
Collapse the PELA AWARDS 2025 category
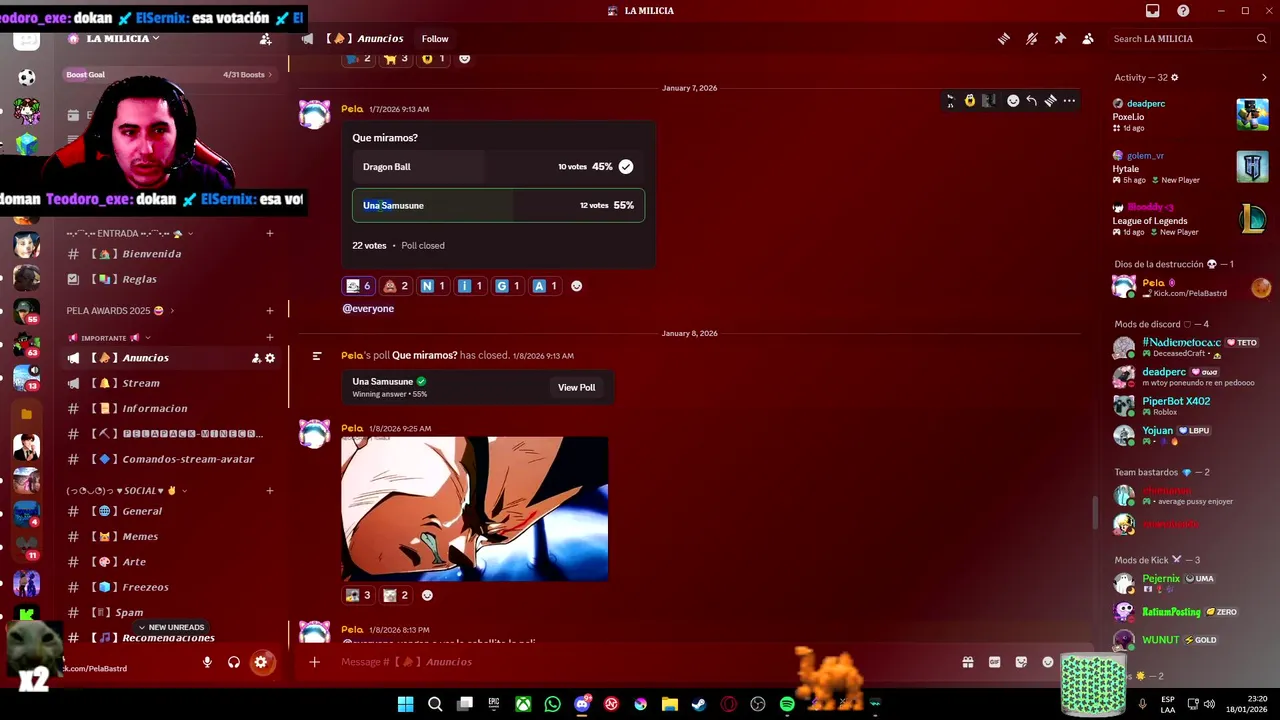[121, 311]
